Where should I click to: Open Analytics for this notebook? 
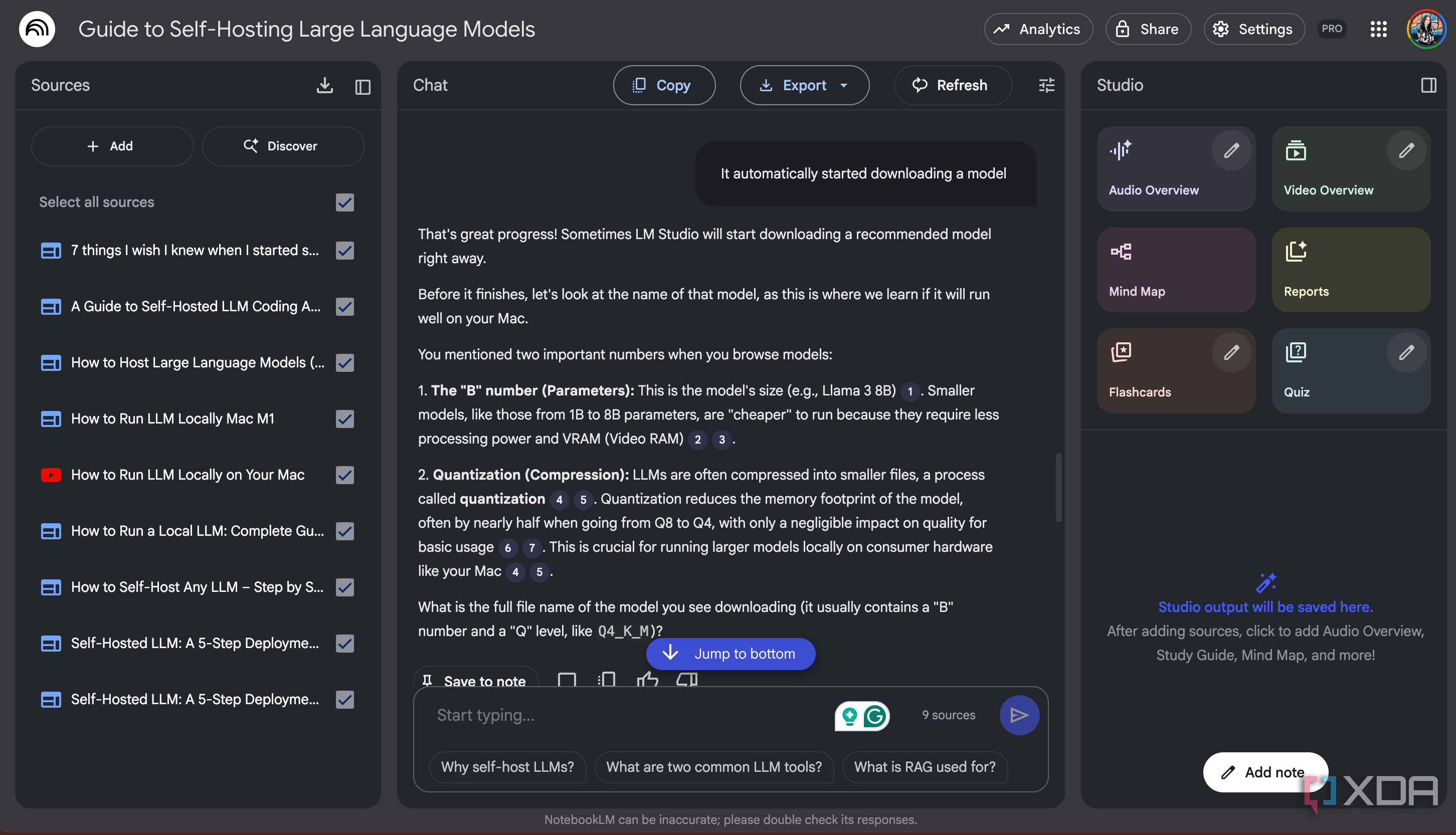[1038, 29]
